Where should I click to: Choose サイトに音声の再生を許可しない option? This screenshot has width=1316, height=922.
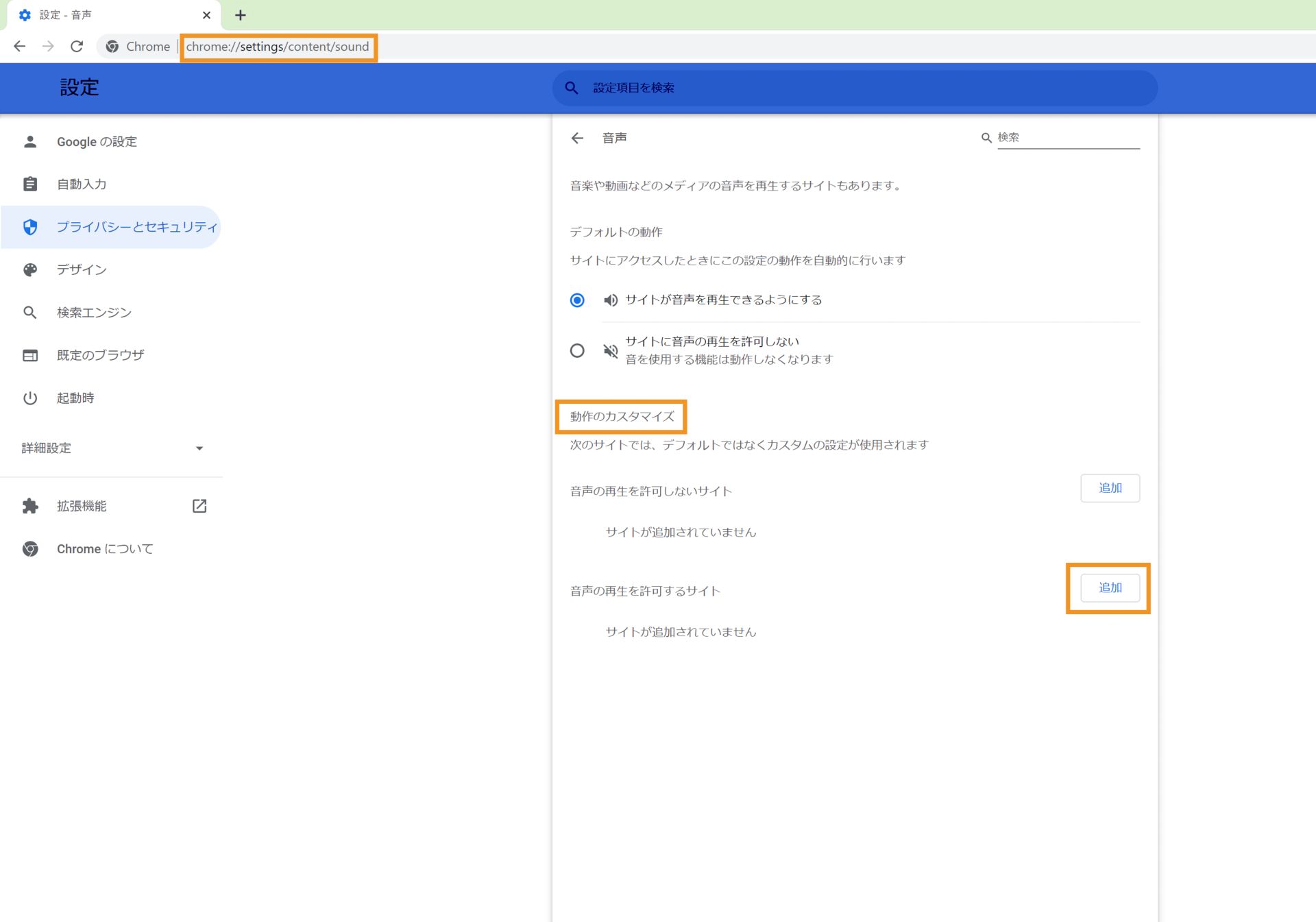(x=576, y=350)
